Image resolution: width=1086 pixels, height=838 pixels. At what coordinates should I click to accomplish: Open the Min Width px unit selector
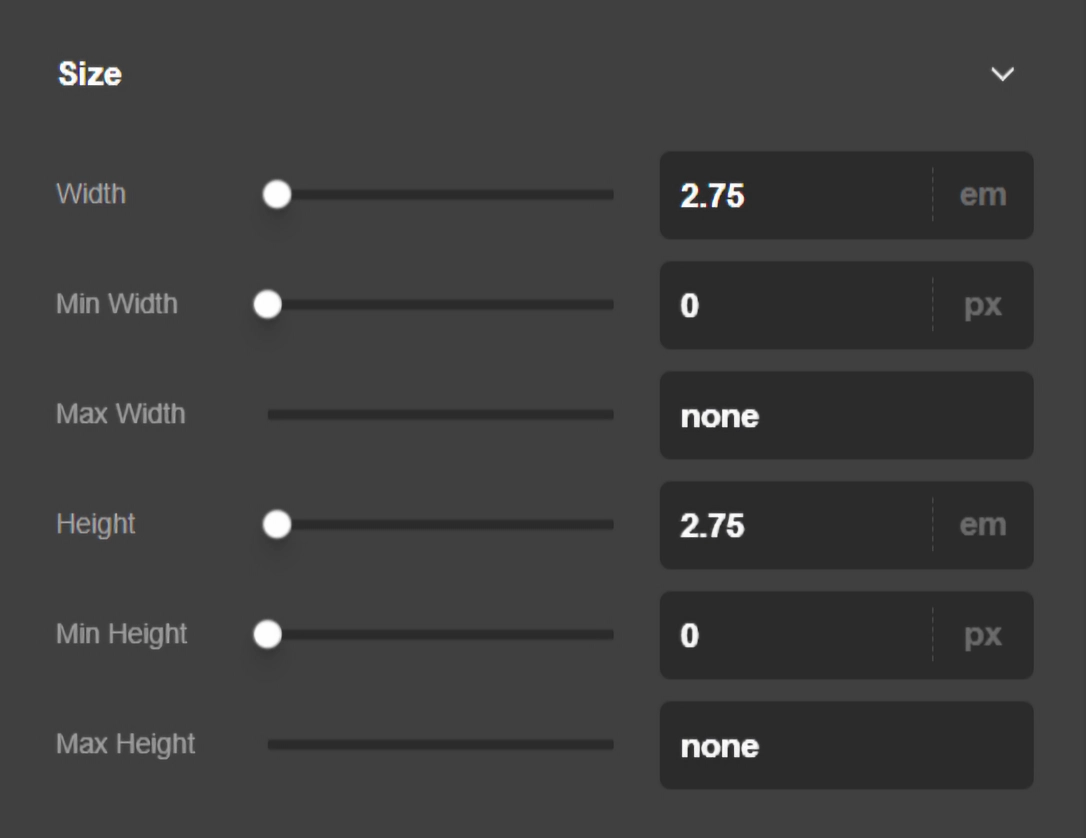coord(983,305)
